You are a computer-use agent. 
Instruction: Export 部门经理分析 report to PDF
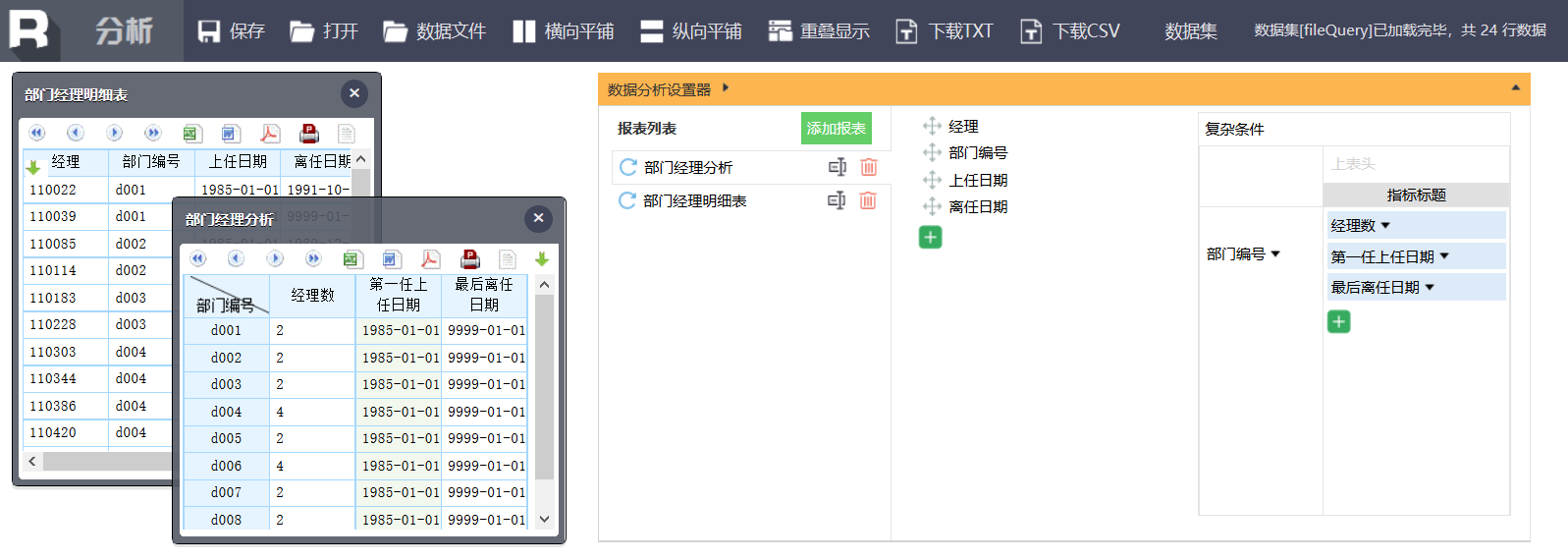[430, 259]
